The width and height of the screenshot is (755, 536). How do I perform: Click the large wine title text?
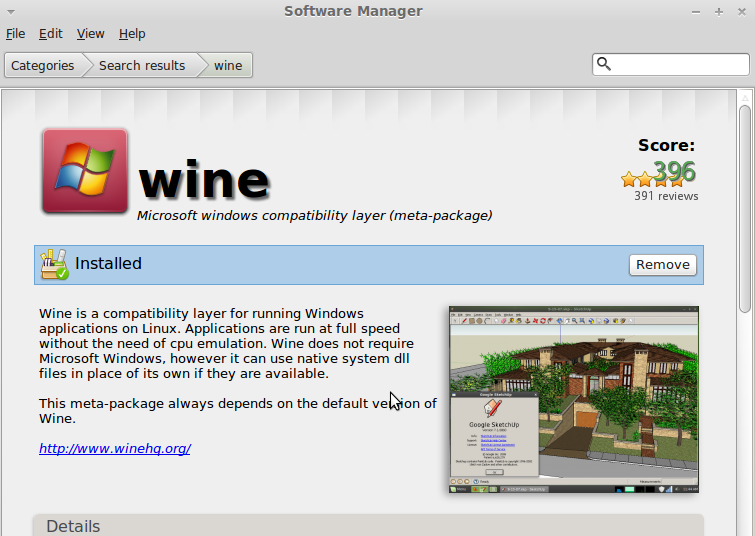tap(204, 180)
